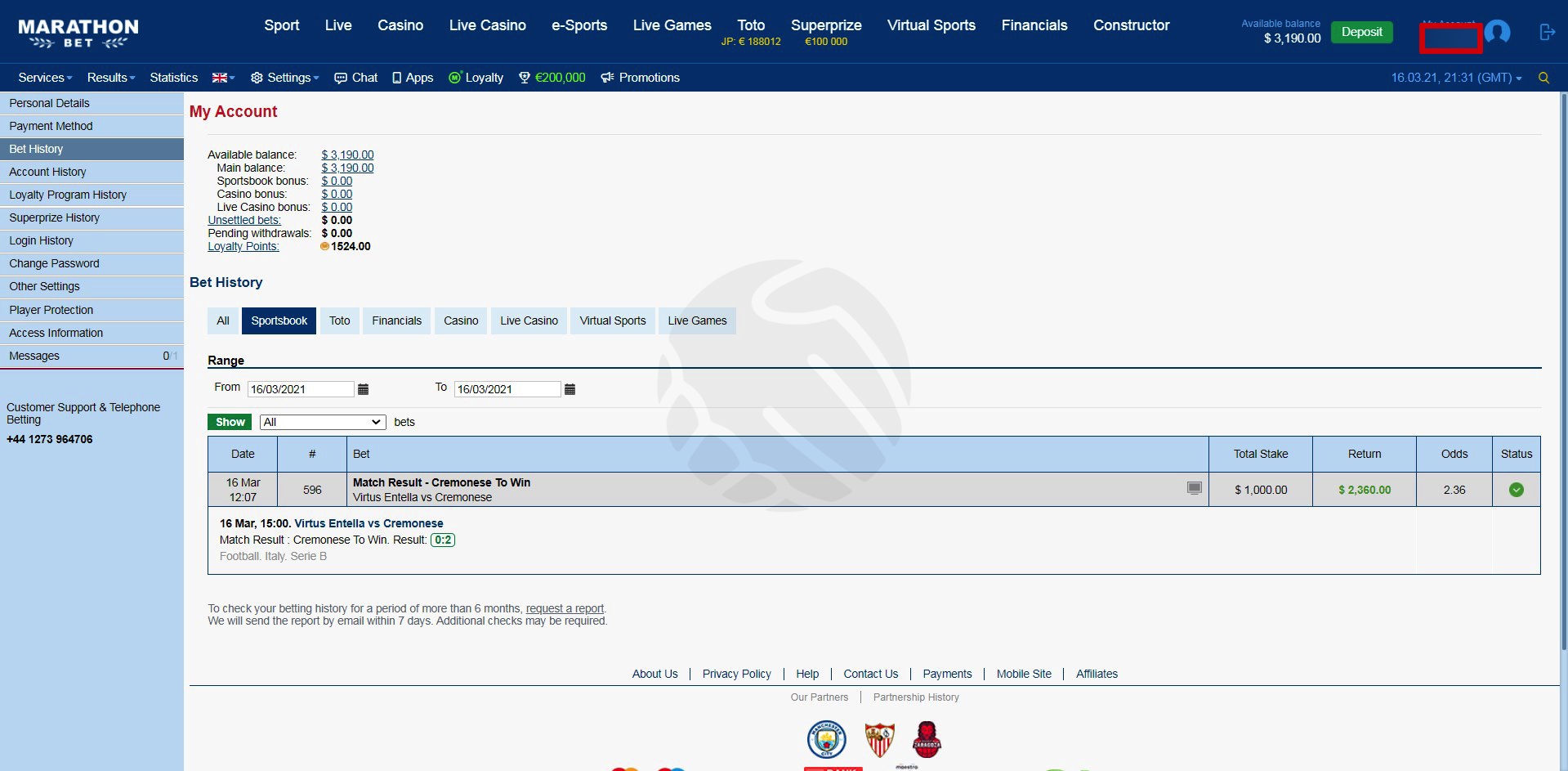Open the time zone dropdown 16.03.21, 21:31
The height and width of the screenshot is (771, 1568).
click(1456, 78)
